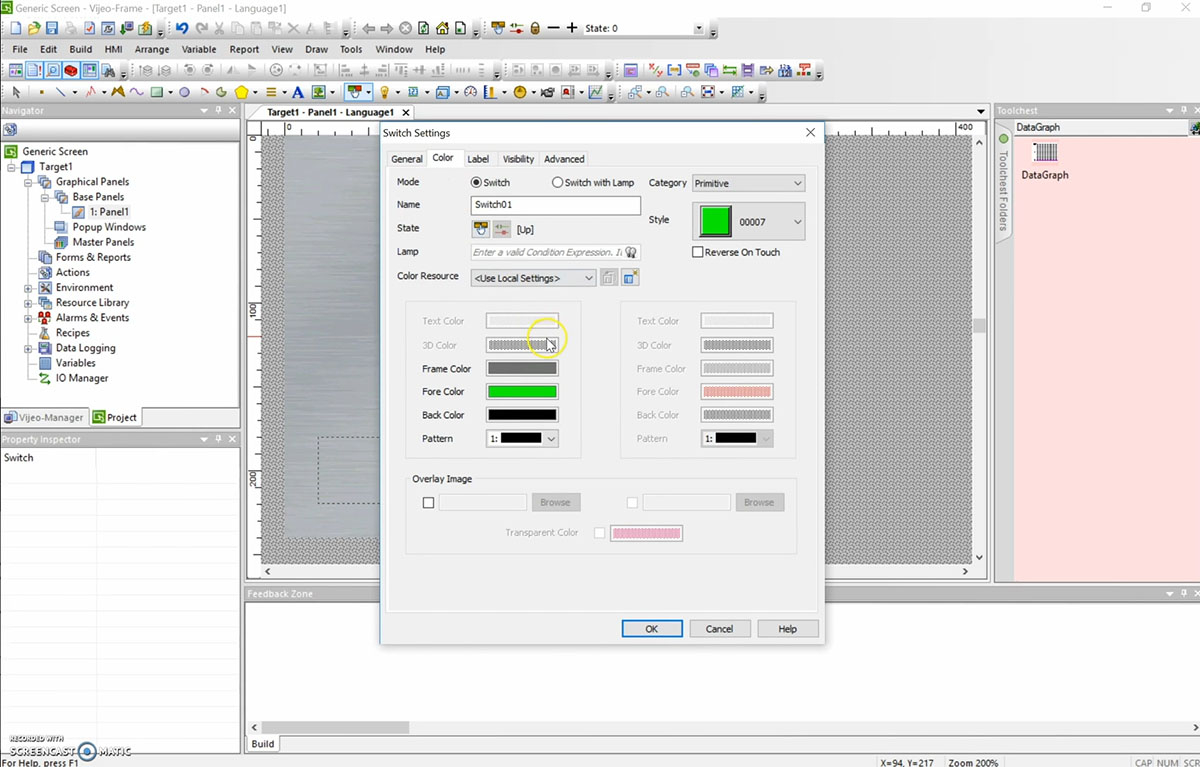1200x767 pixels.
Task: Select the Bar Graph tool
Action: pyautogui.click(x=490, y=92)
